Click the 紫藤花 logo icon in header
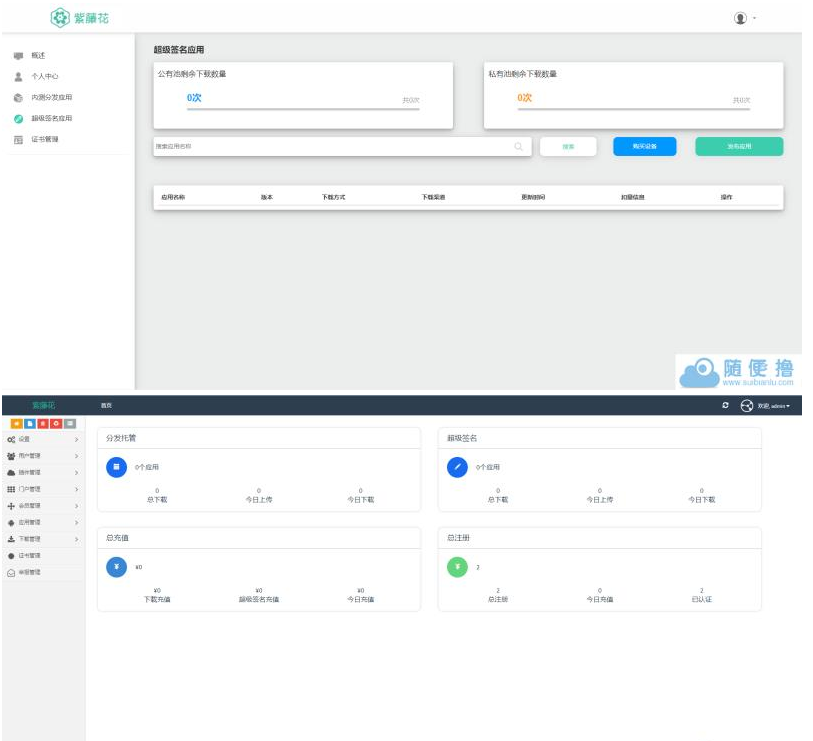The height and width of the screenshot is (741, 813). pos(60,18)
